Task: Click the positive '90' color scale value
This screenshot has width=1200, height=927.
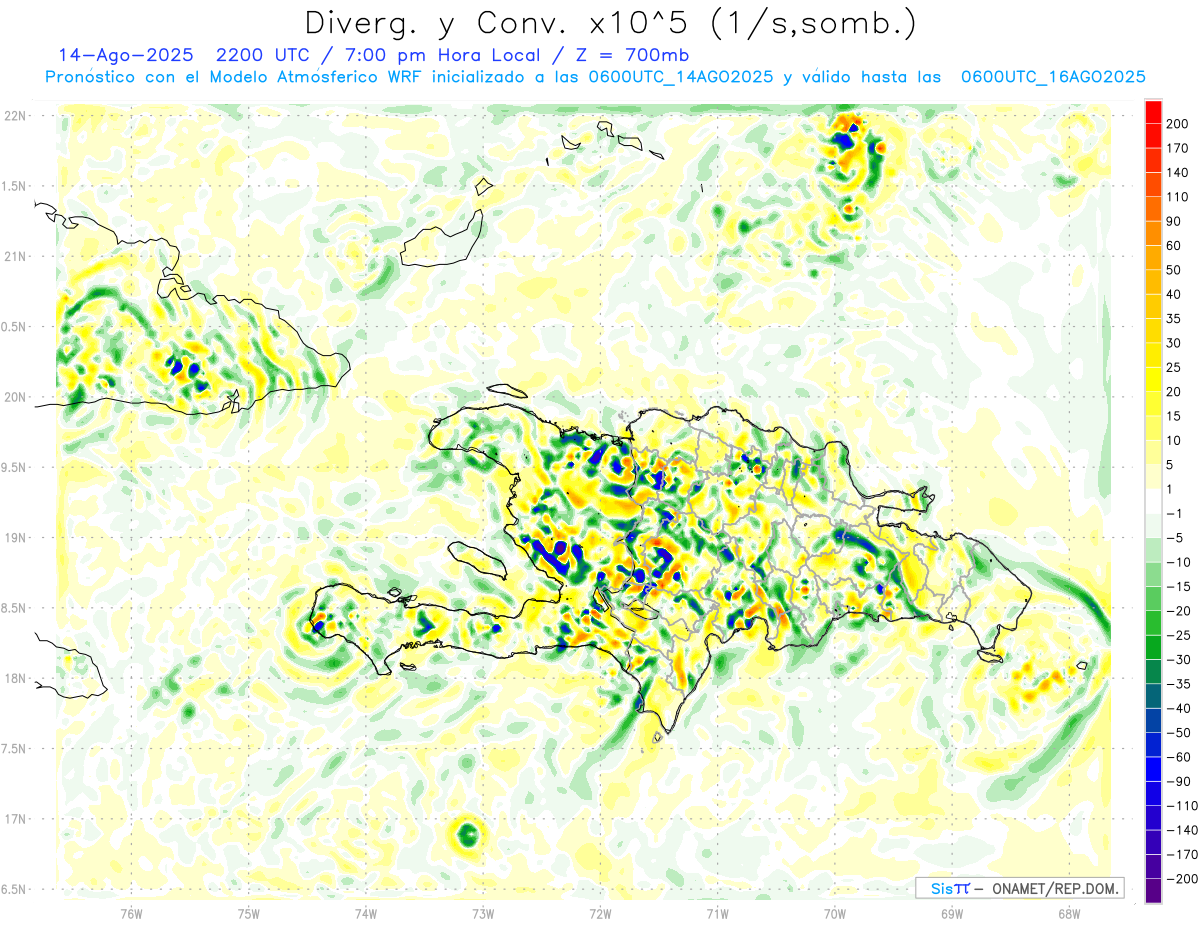Action: click(1174, 221)
